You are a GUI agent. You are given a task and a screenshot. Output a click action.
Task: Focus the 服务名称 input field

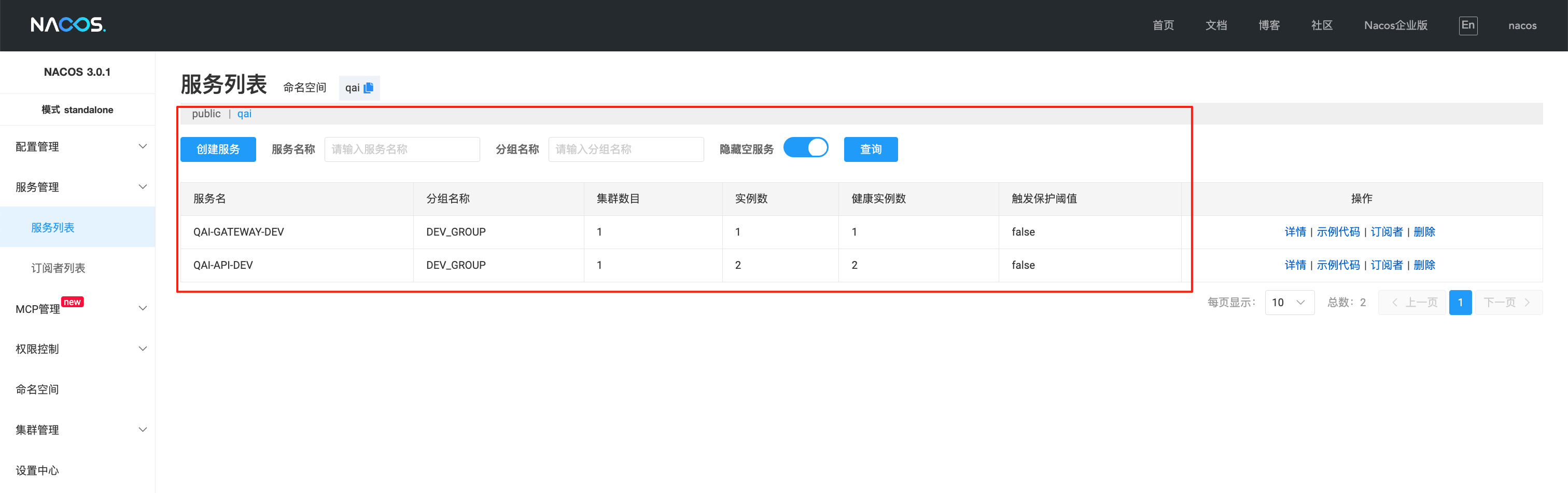pos(402,149)
